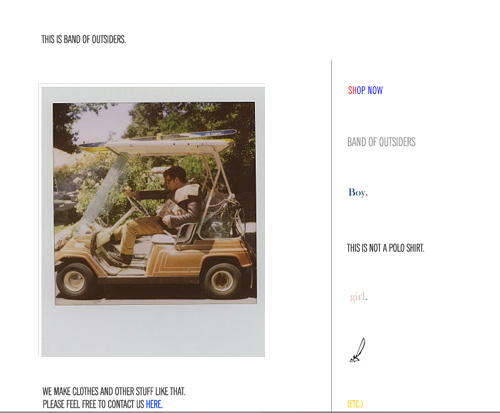The height and width of the screenshot is (413, 500).
Task: Select the blue Boy. logo link
Action: 358,193
